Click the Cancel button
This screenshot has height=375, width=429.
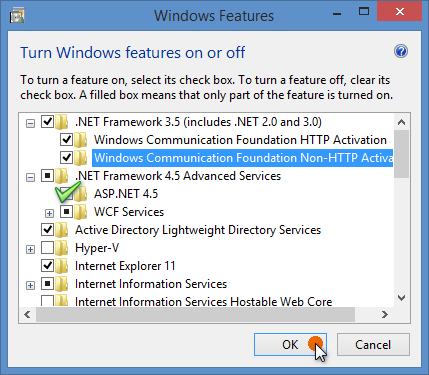point(373,345)
